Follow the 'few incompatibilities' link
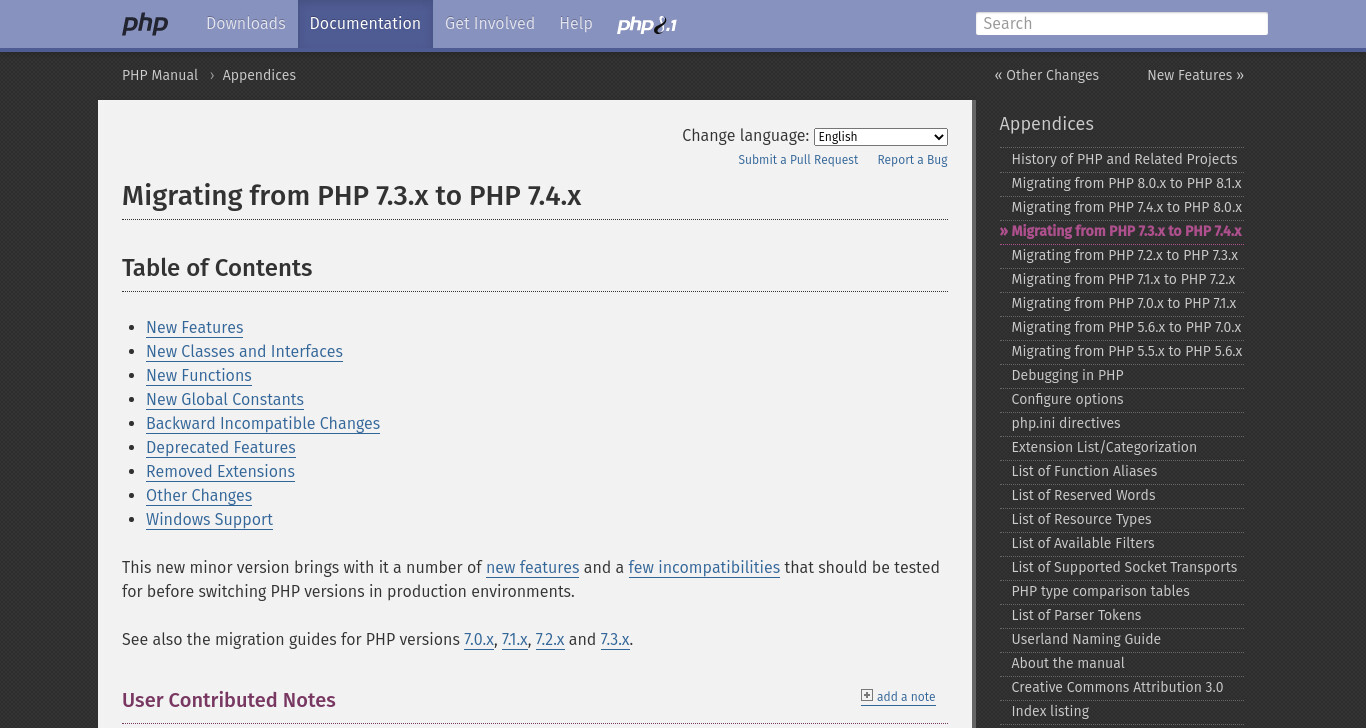 704,568
